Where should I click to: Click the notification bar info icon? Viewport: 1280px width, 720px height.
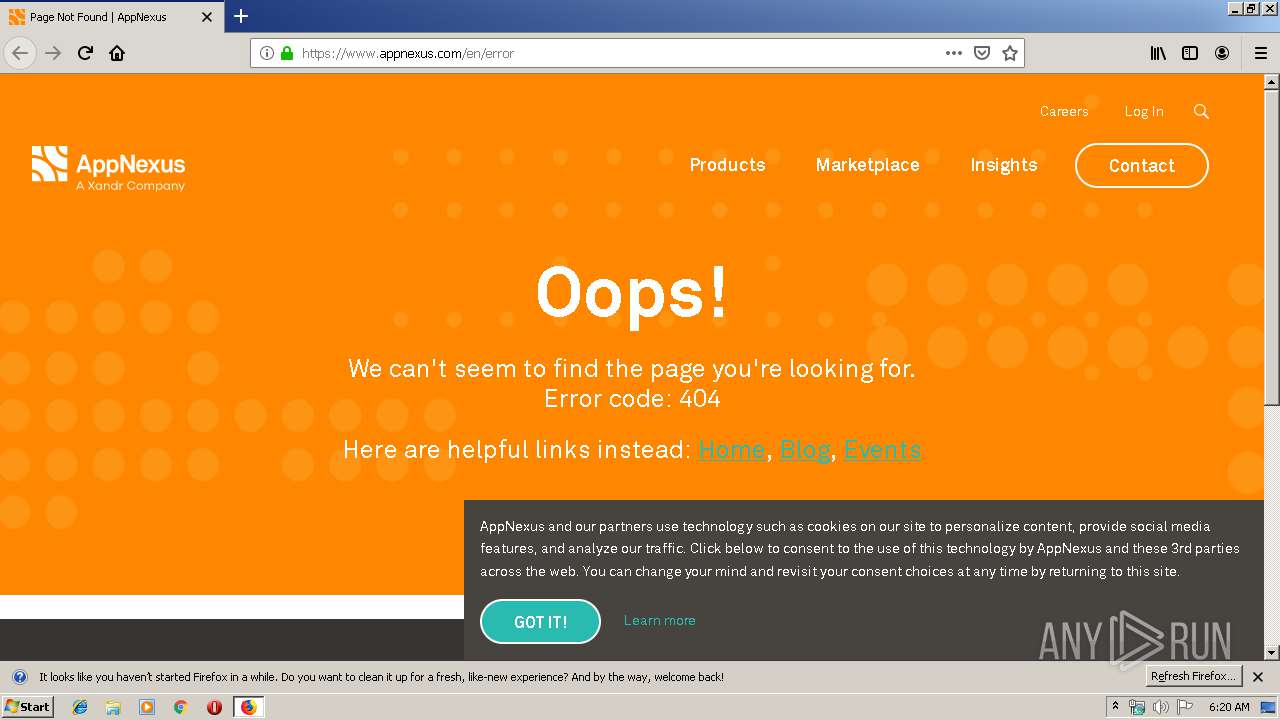click(19, 677)
